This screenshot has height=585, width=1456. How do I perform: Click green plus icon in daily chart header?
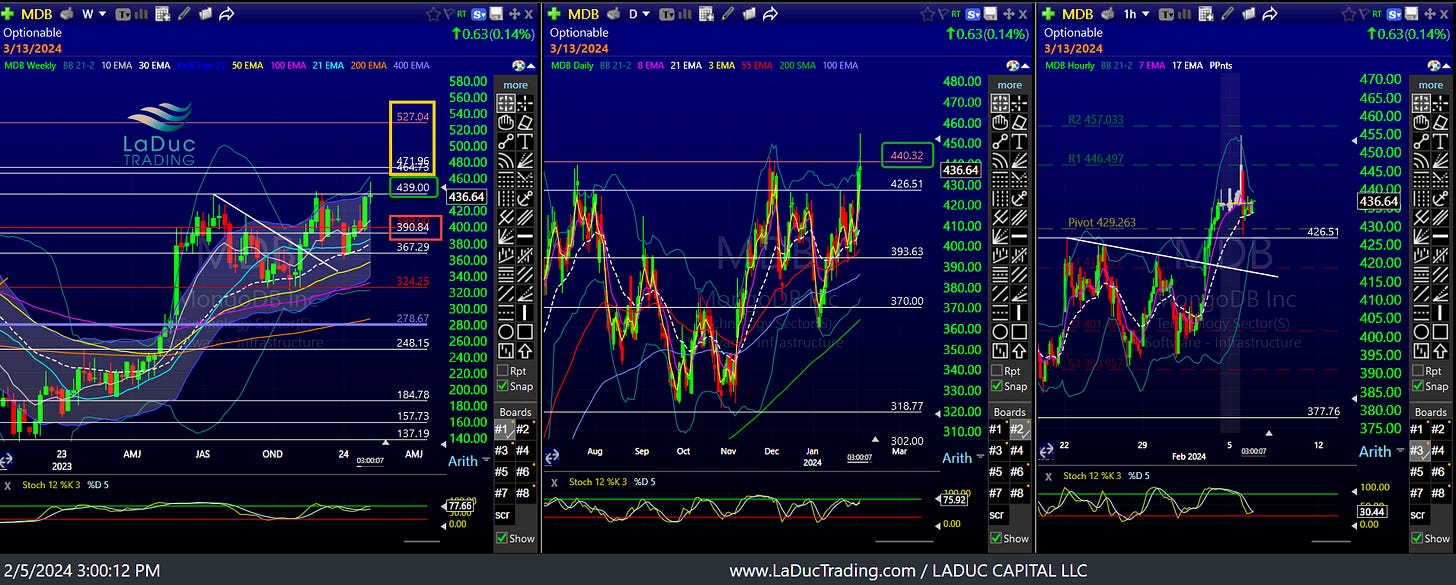point(554,14)
